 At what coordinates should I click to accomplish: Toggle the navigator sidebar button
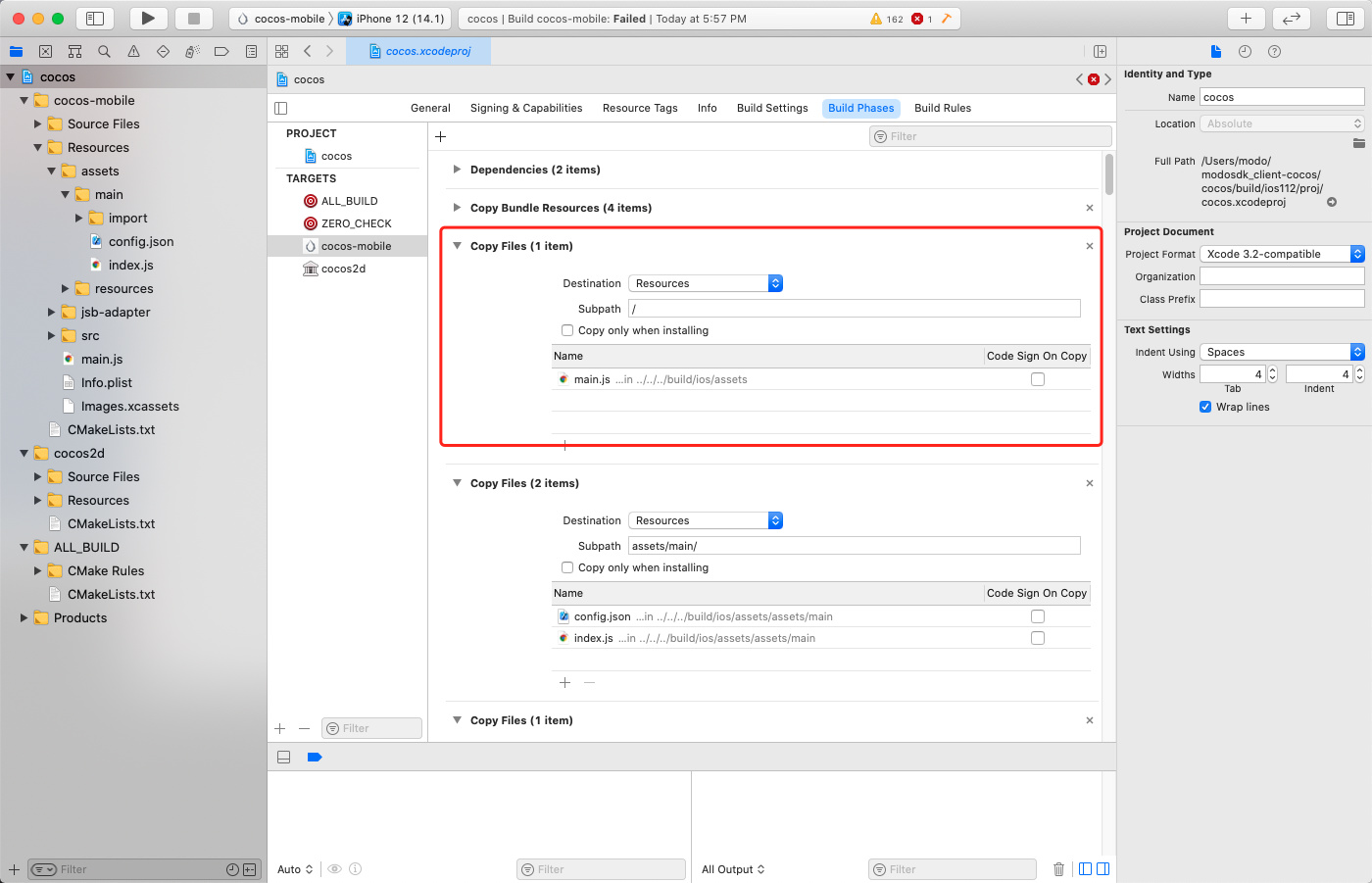95,18
